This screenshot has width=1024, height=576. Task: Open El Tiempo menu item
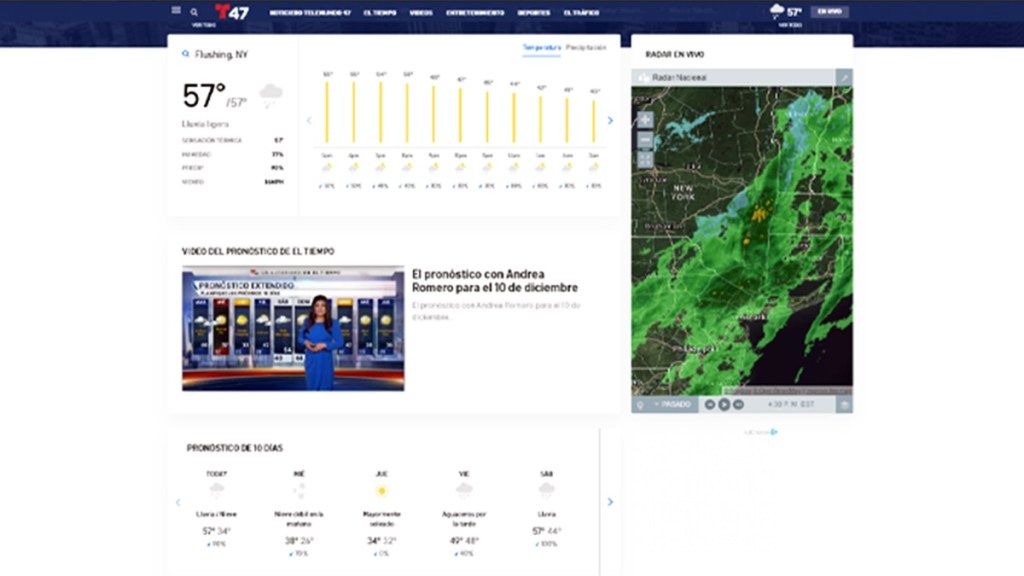click(x=380, y=12)
